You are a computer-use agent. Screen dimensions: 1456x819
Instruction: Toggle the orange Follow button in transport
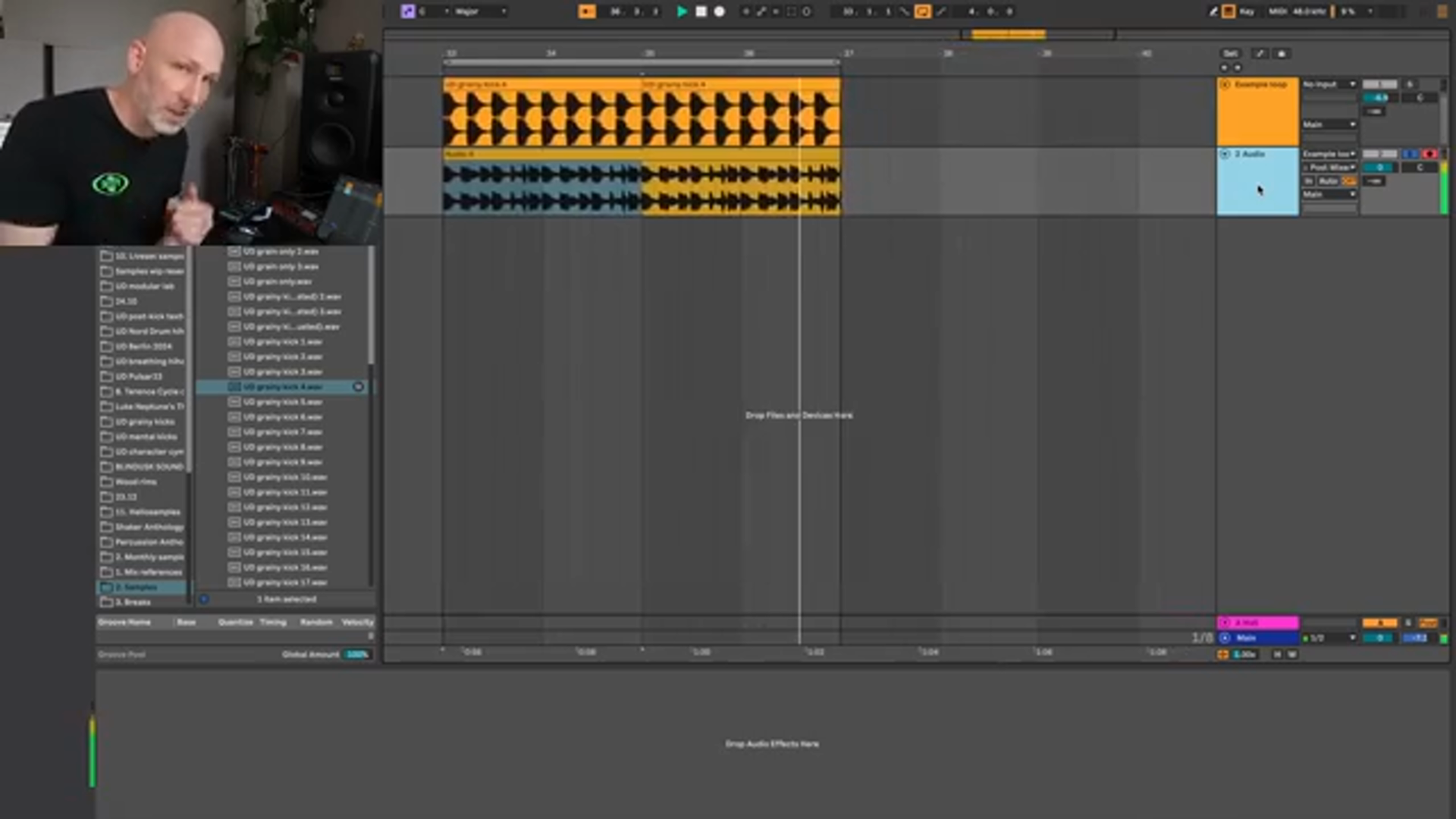587,11
